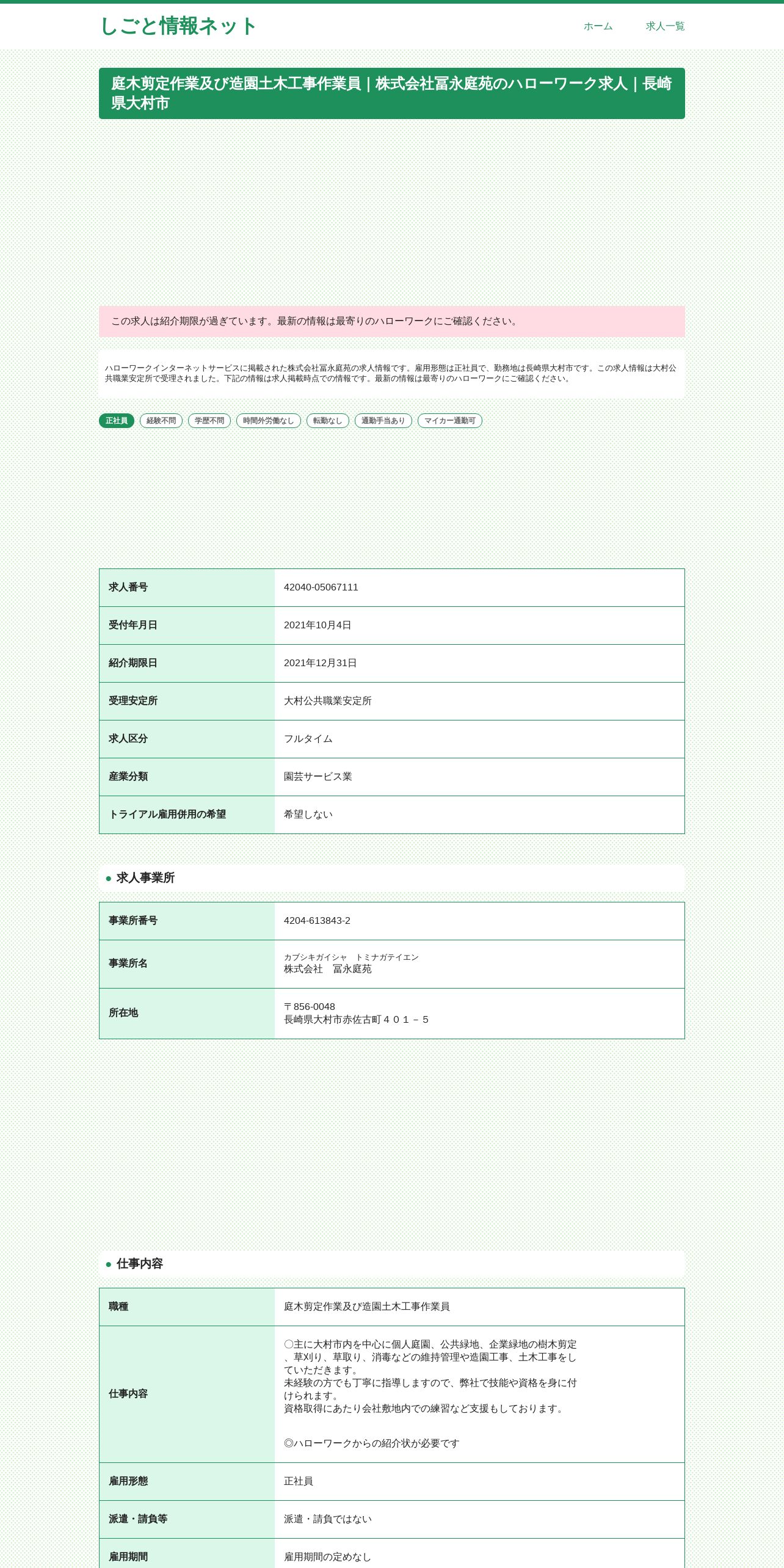Image resolution: width=784 pixels, height=1568 pixels.
Task: Select the 希望しない value
Action: (308, 815)
